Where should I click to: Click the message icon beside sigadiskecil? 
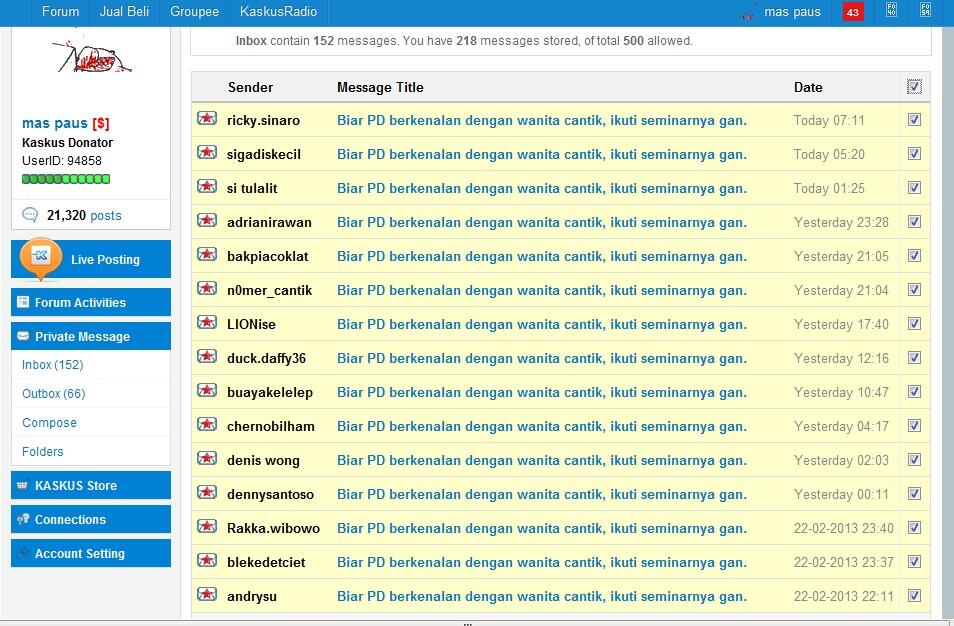tap(207, 152)
